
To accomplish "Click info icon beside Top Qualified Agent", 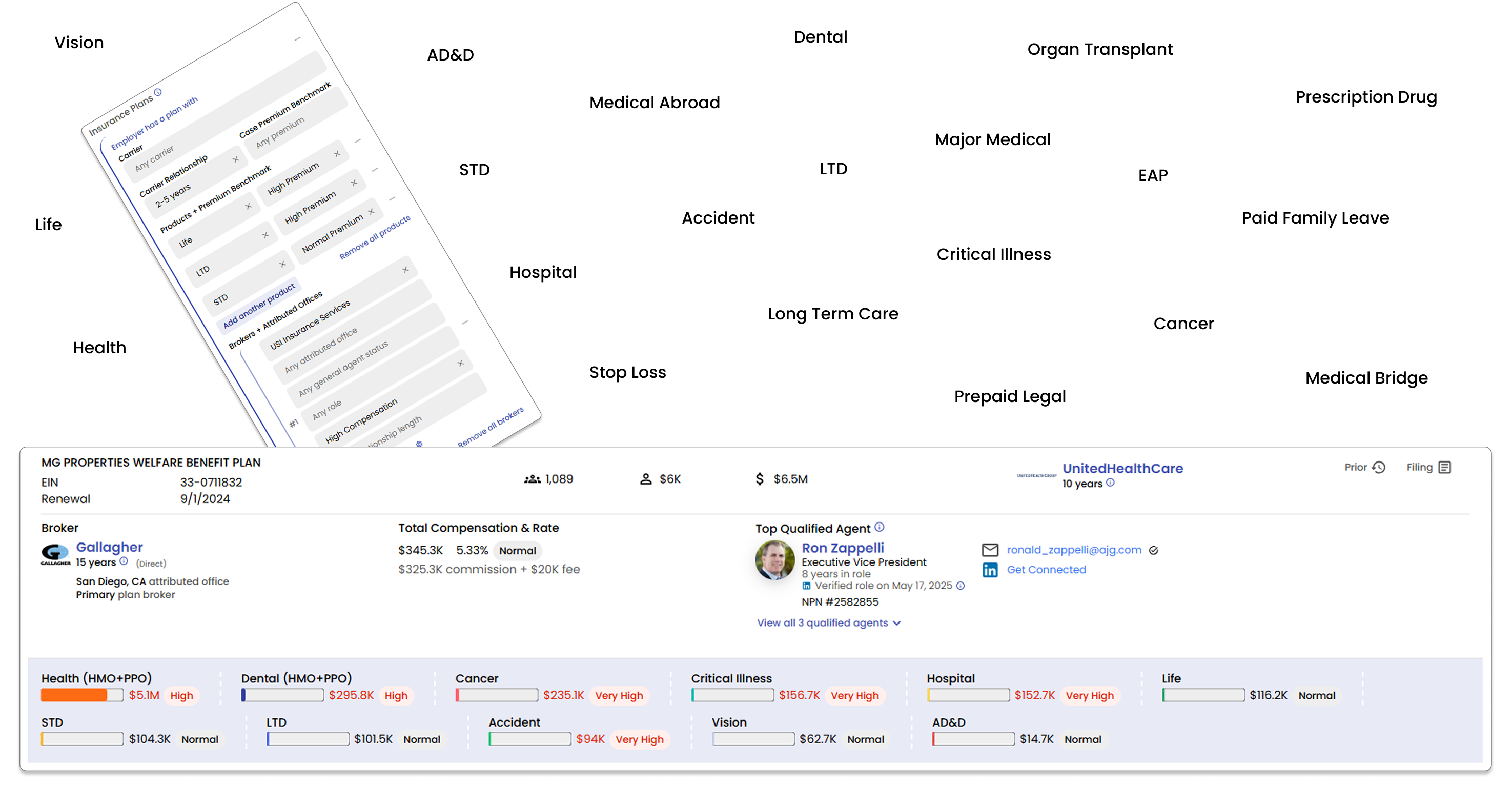I will pyautogui.click(x=879, y=528).
